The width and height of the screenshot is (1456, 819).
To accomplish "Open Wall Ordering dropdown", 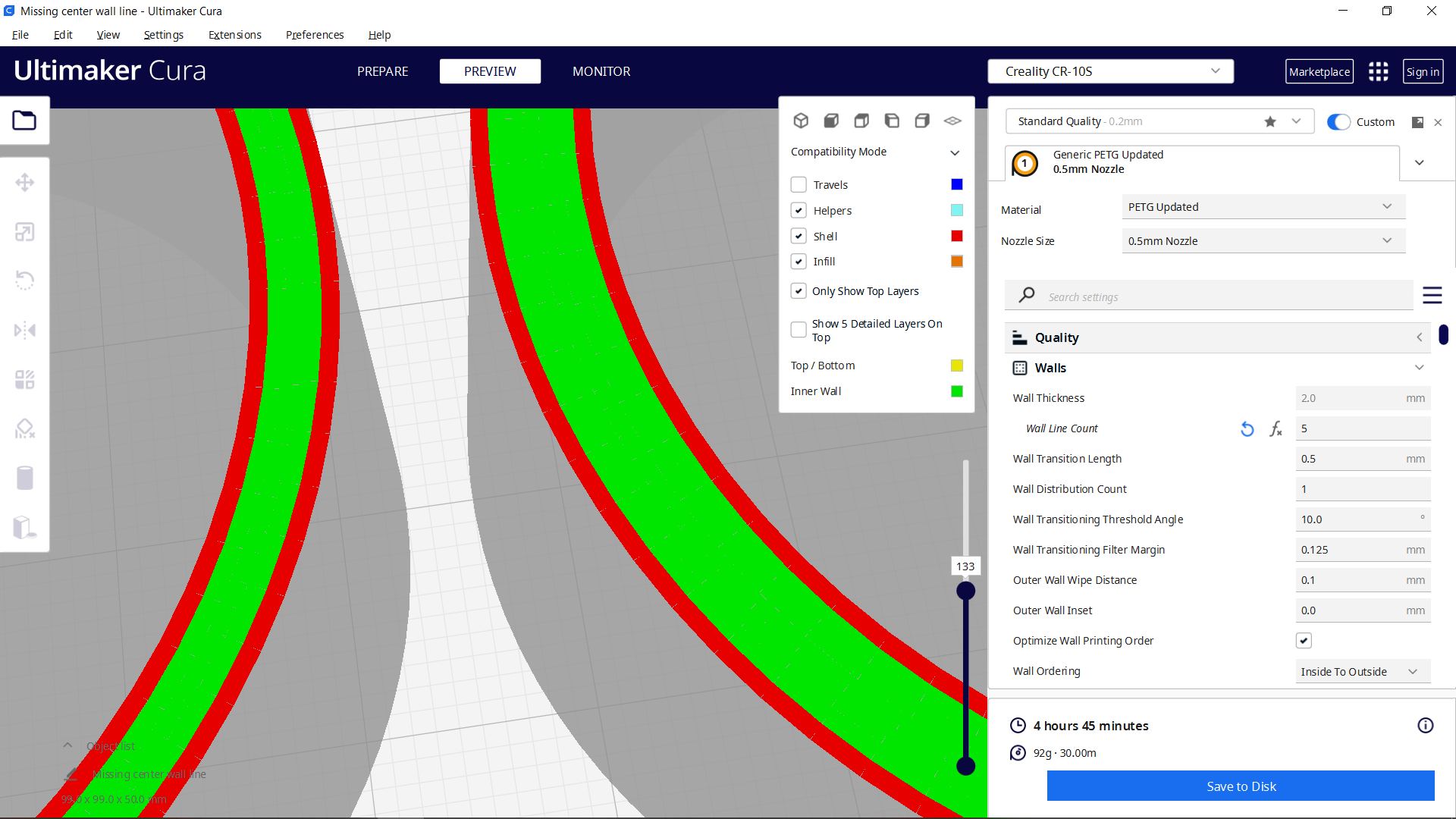I will coord(1361,672).
